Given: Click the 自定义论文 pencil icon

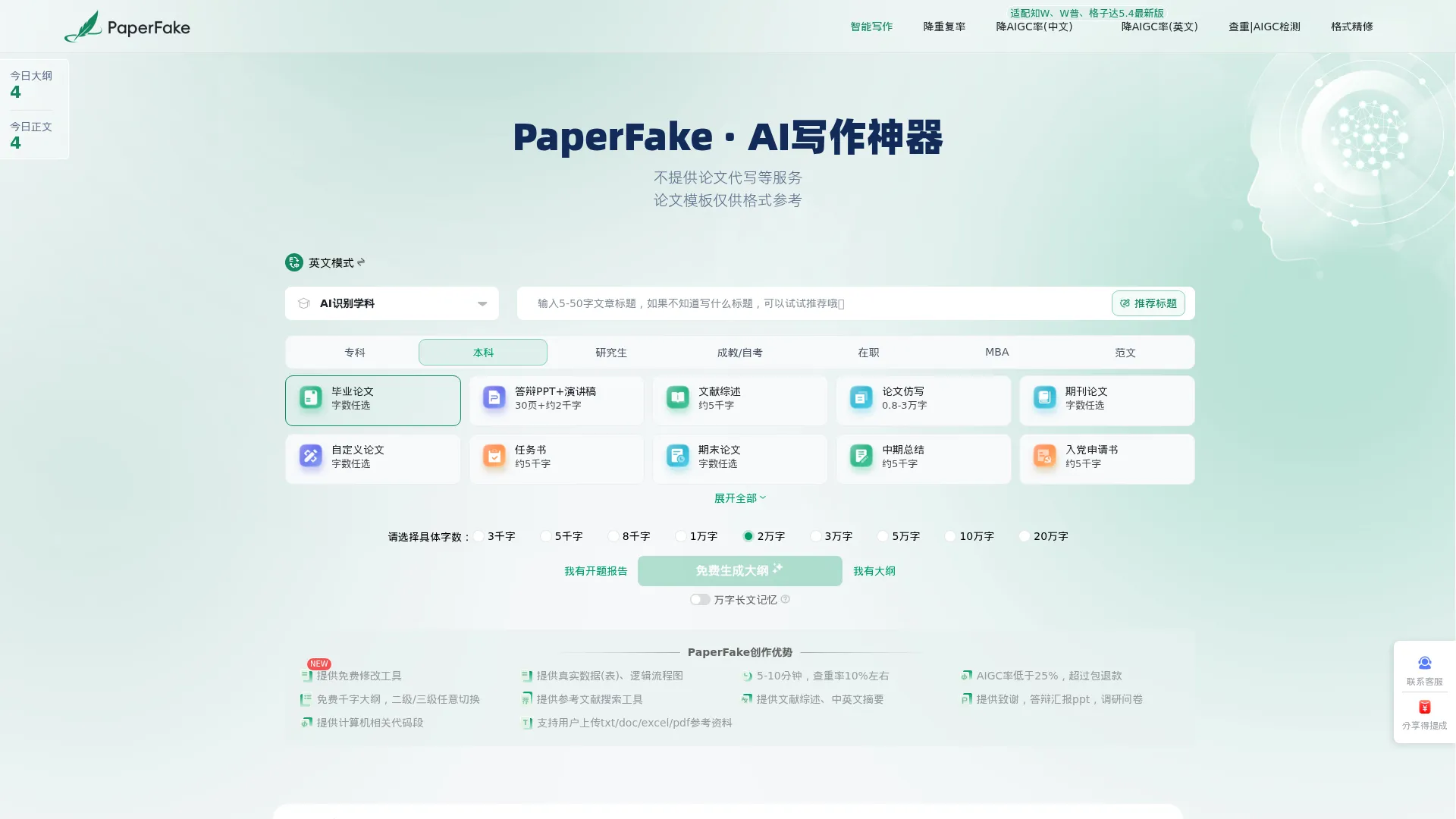Looking at the screenshot, I should tap(310, 456).
